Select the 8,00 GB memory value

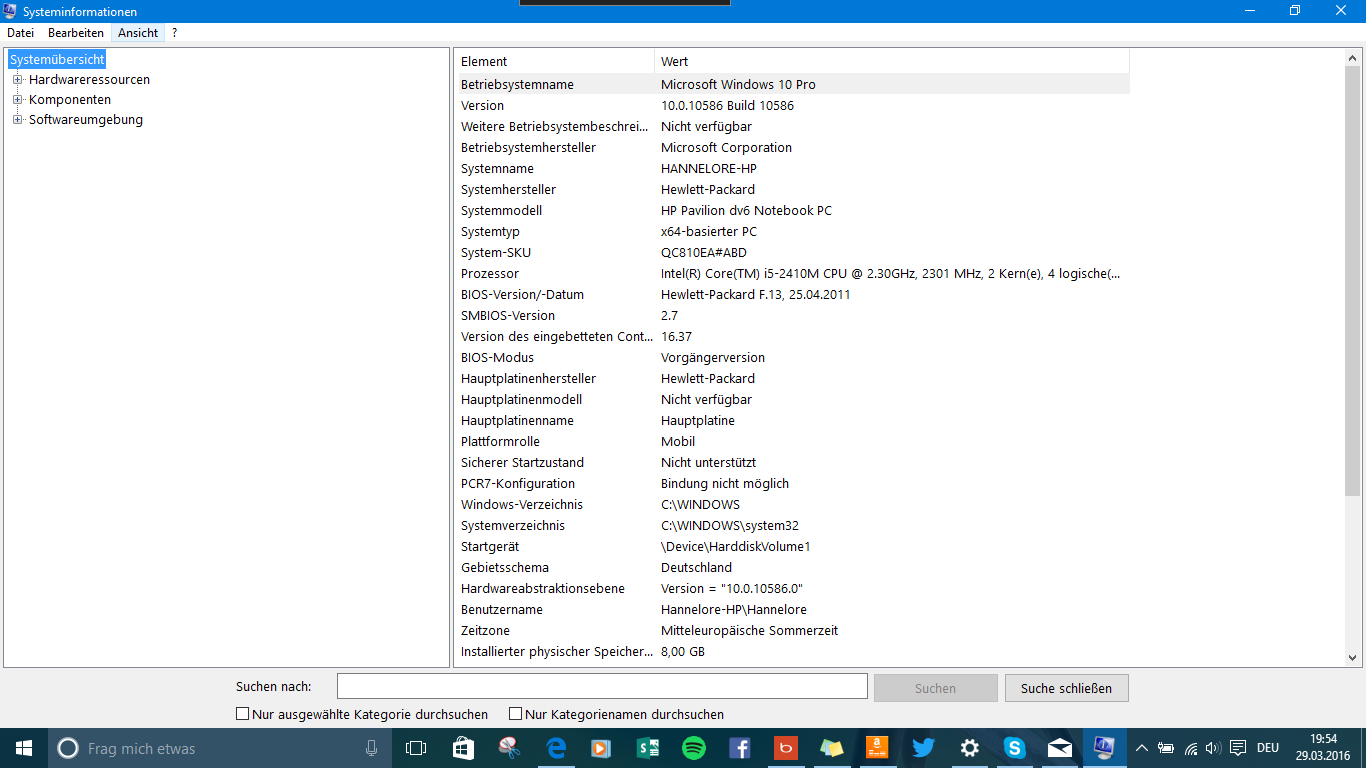683,652
